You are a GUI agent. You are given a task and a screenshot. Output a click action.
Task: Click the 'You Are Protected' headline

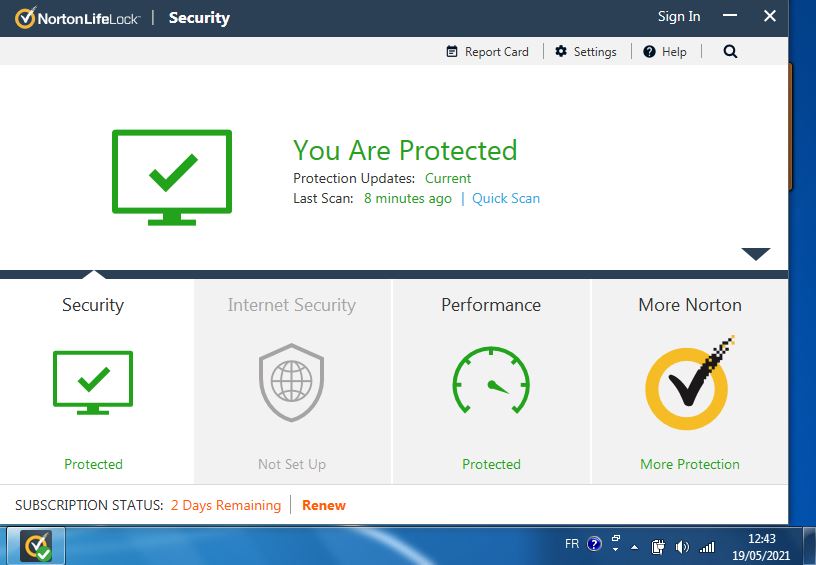[405, 150]
